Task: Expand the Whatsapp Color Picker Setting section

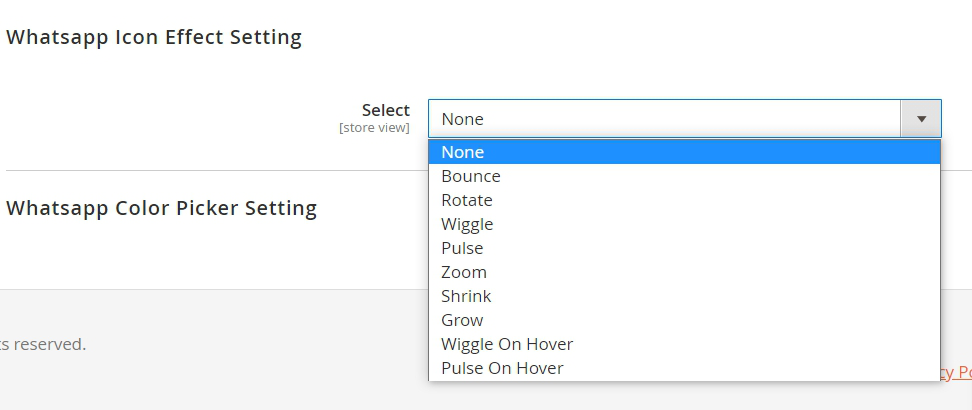Action: (x=162, y=208)
